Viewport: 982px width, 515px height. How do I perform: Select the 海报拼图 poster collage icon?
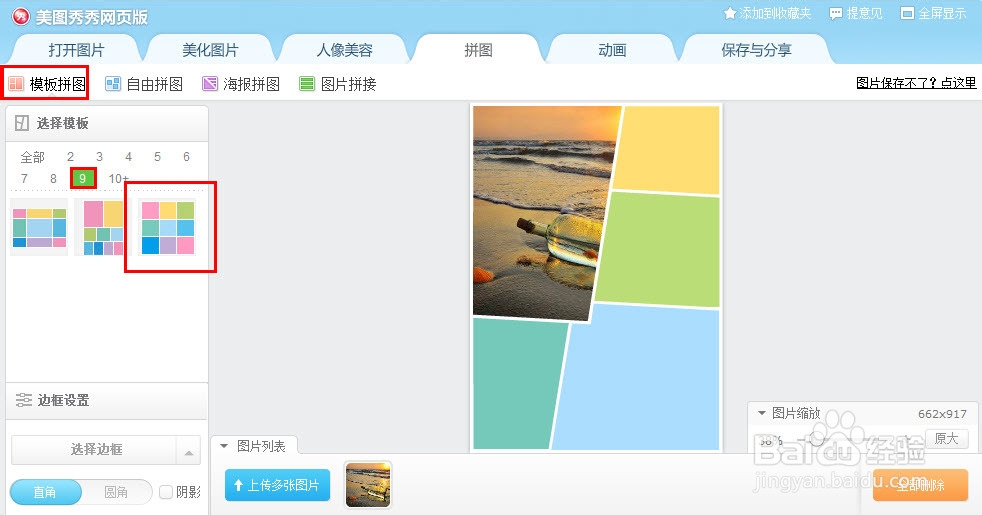coord(210,83)
